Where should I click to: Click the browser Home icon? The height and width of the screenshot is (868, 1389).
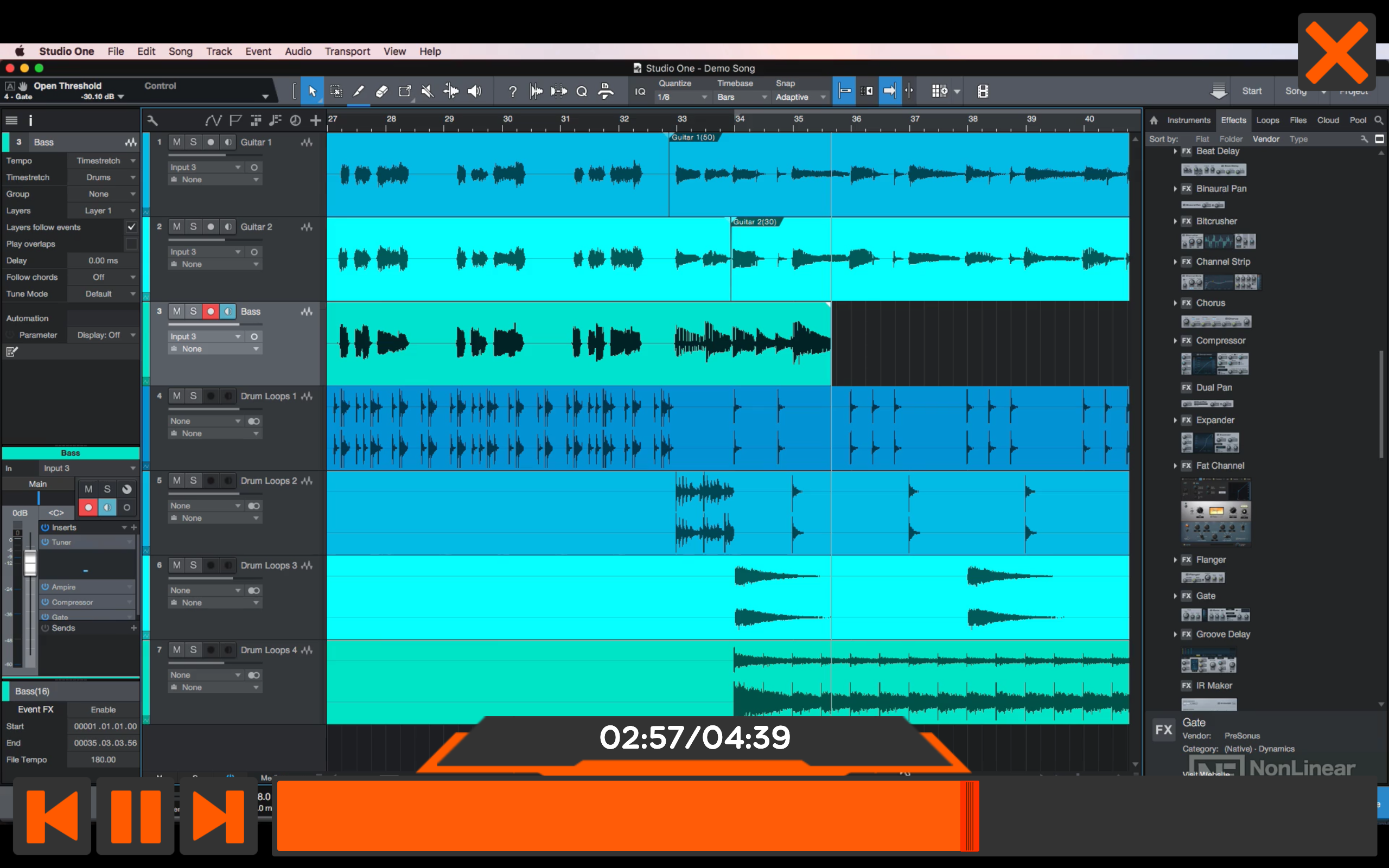pyautogui.click(x=1154, y=120)
